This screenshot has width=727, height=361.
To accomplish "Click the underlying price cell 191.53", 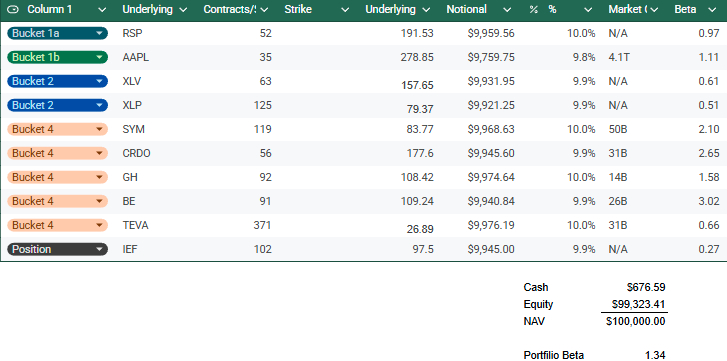I will 417,33.
